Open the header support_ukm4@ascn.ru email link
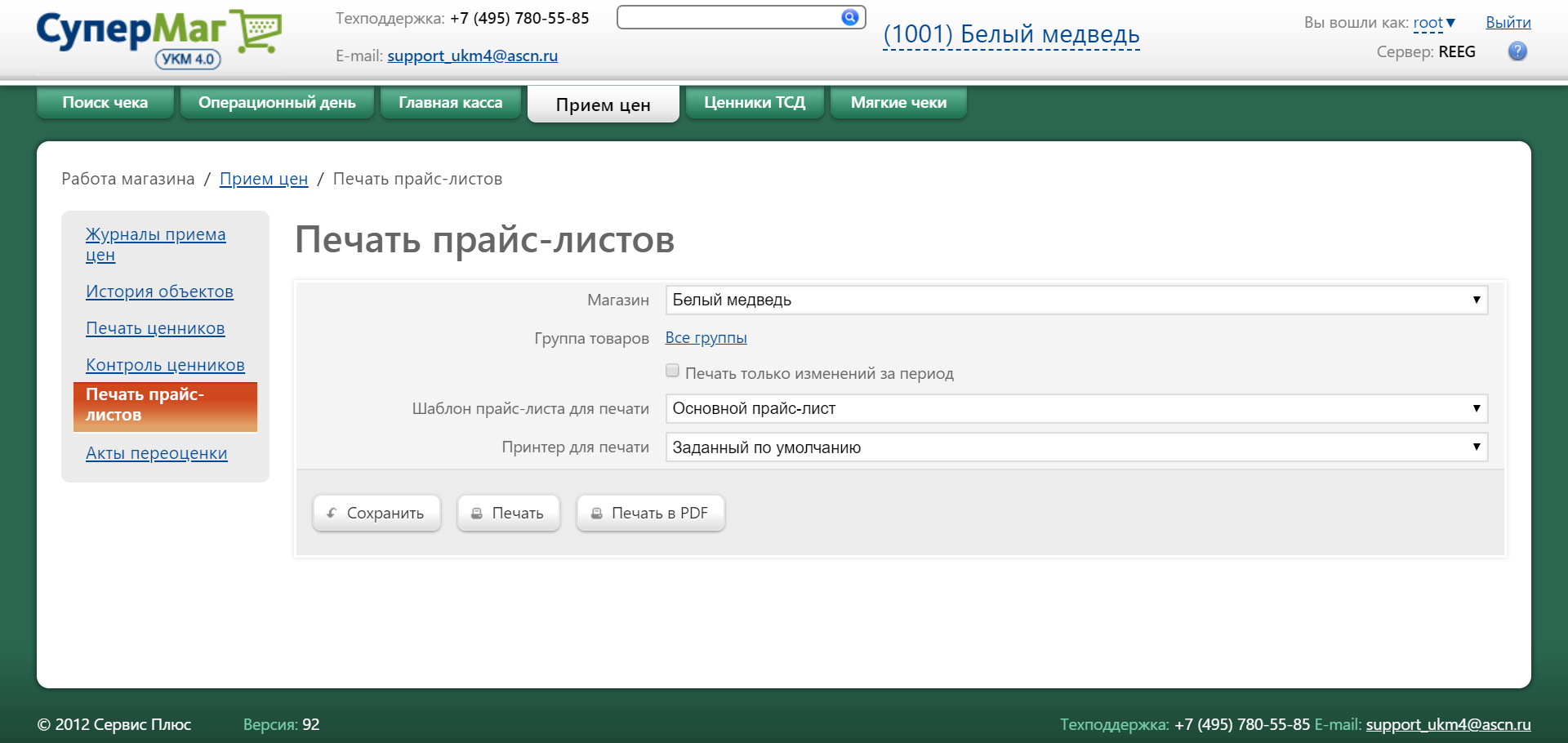The height and width of the screenshot is (743, 1568). (x=473, y=56)
